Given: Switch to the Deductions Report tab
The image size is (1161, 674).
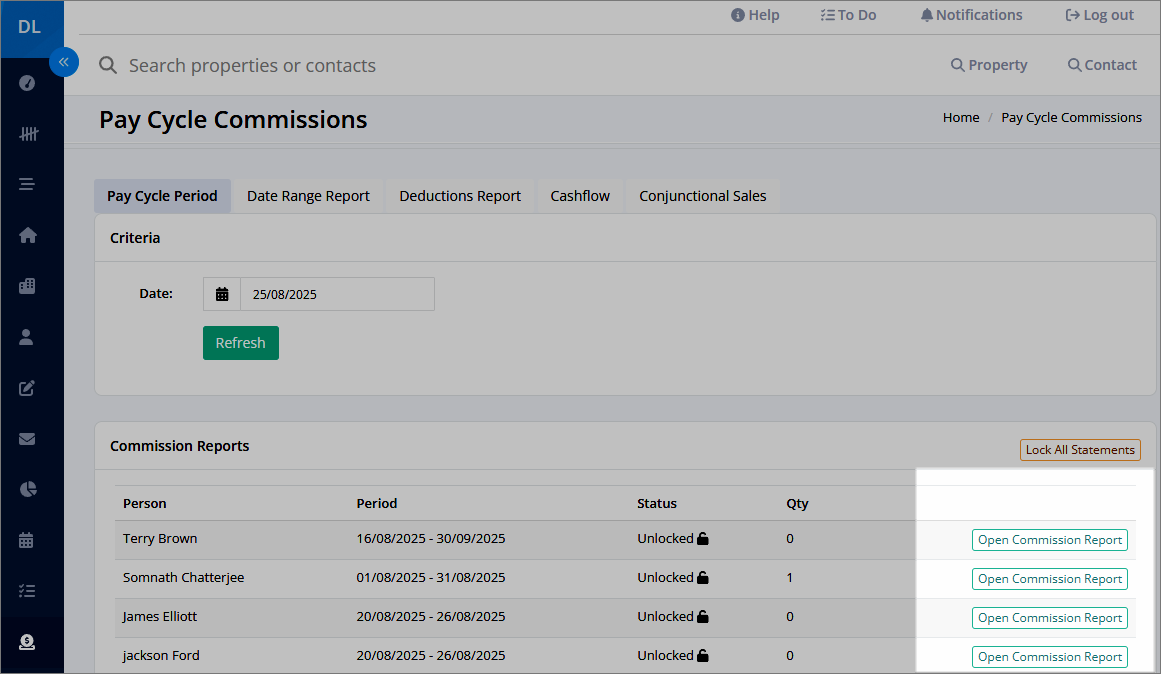Looking at the screenshot, I should point(460,196).
